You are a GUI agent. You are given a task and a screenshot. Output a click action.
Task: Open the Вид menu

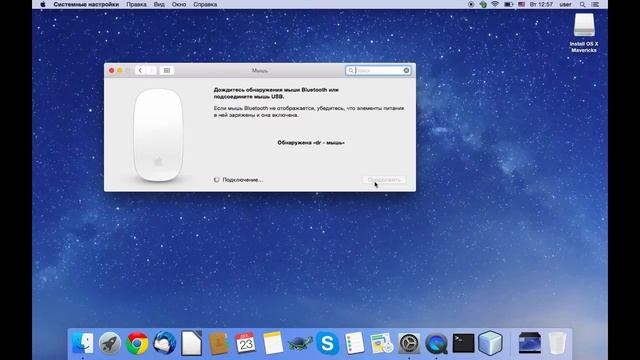pos(159,4)
